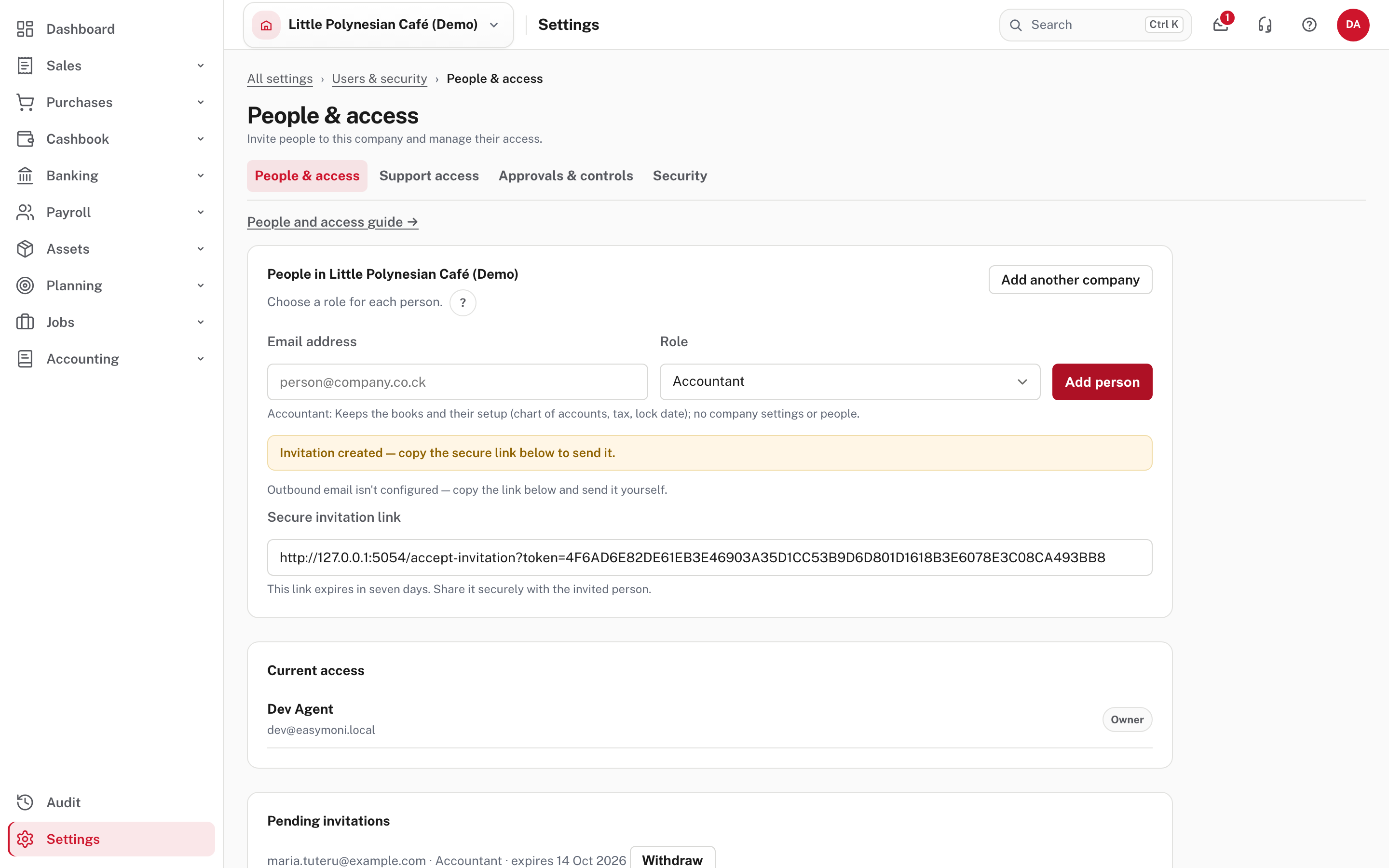Screen dimensions: 1389x868
Task: Click the role help question mark button
Action: (x=463, y=302)
